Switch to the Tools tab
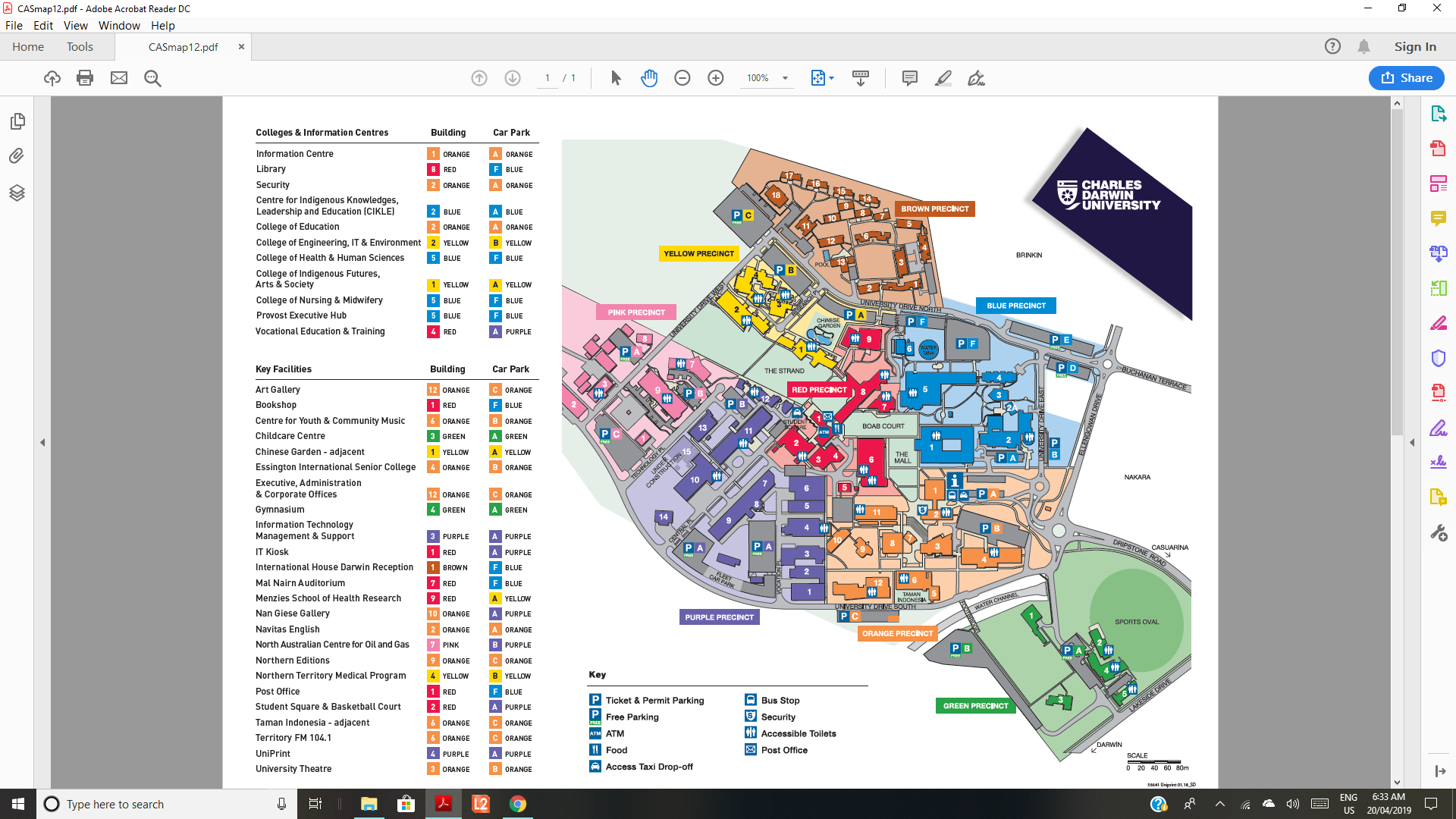This screenshot has height=819, width=1456. pos(80,47)
